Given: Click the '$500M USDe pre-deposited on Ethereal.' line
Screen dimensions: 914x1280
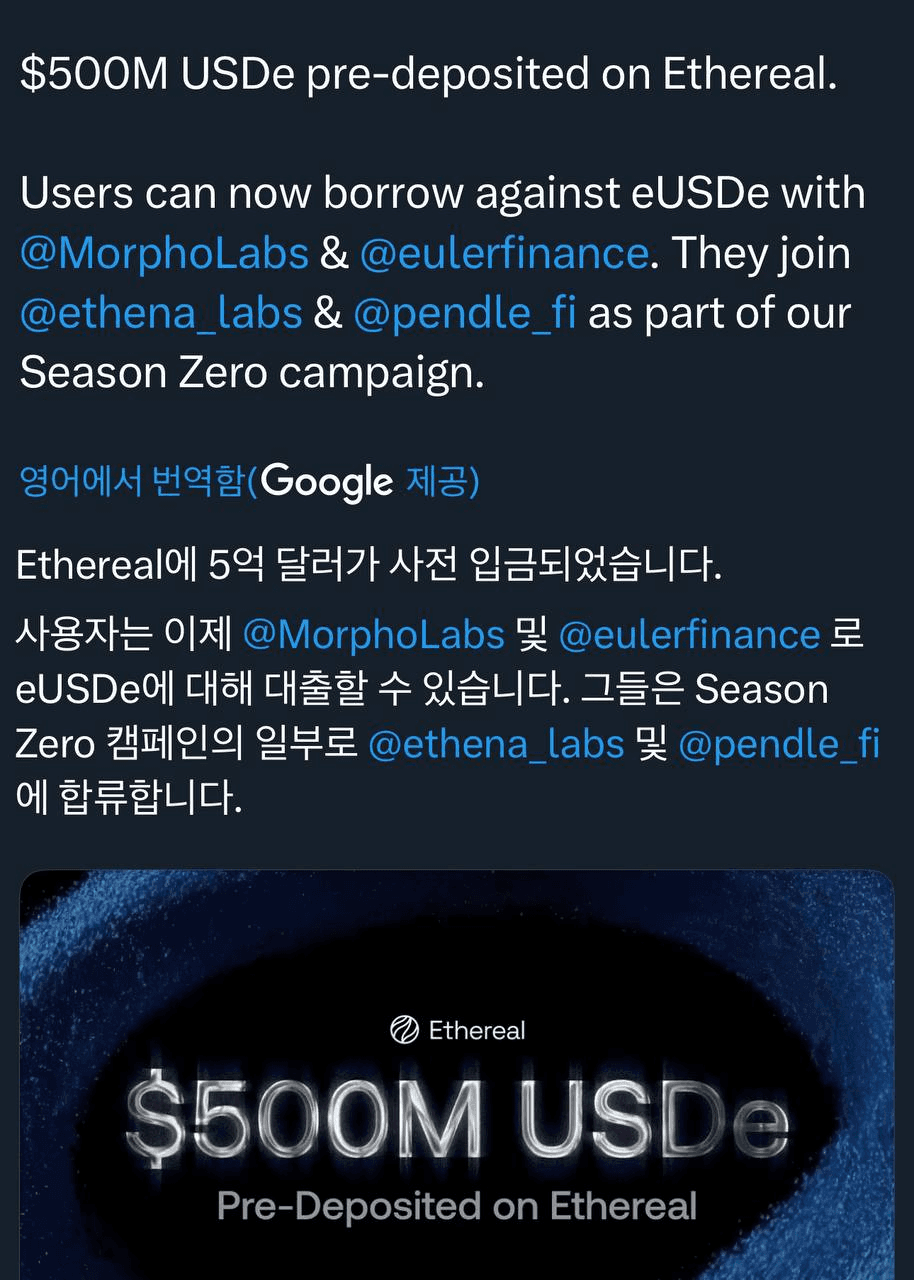Looking at the screenshot, I should tap(428, 76).
